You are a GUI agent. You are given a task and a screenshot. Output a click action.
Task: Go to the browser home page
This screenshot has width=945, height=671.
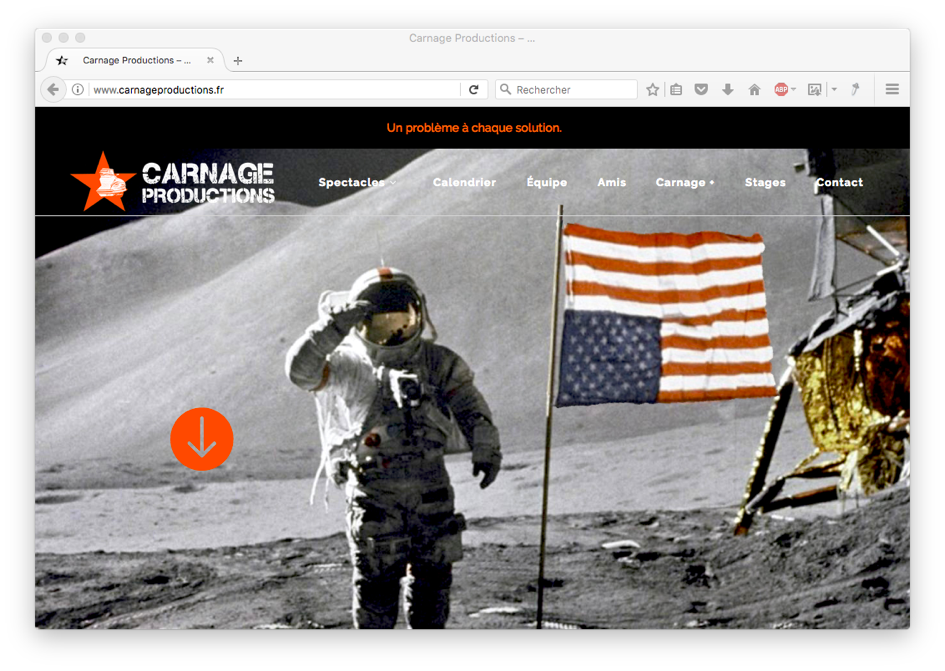(x=754, y=90)
